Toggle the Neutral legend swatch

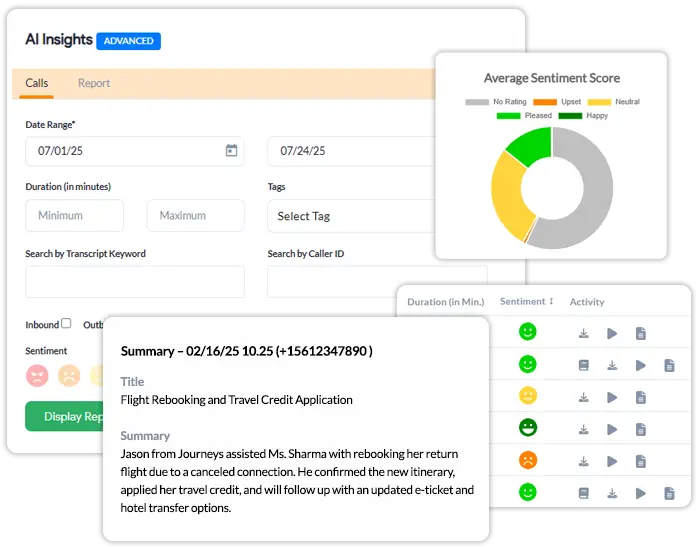(x=599, y=102)
